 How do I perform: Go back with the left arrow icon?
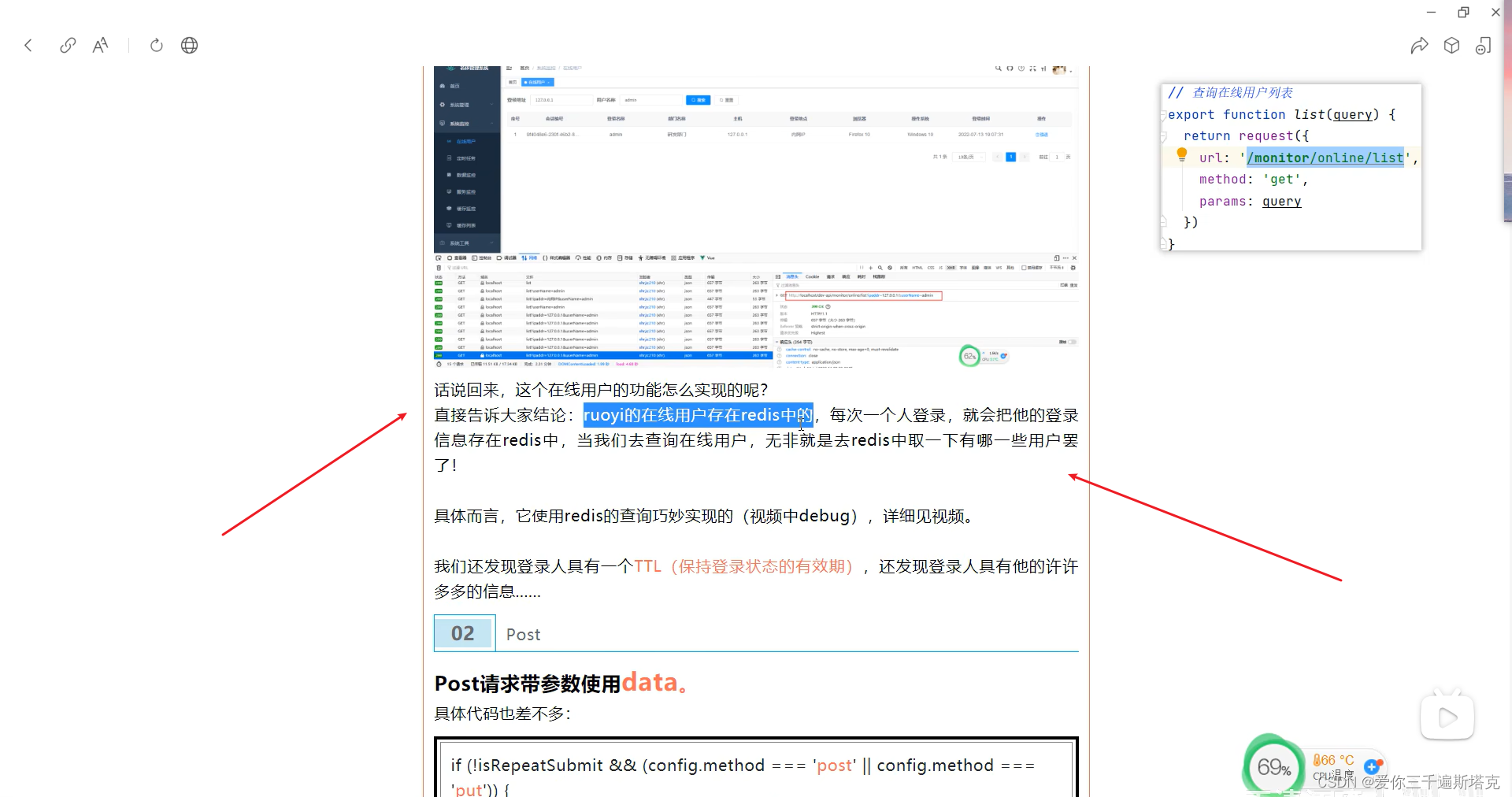(28, 46)
